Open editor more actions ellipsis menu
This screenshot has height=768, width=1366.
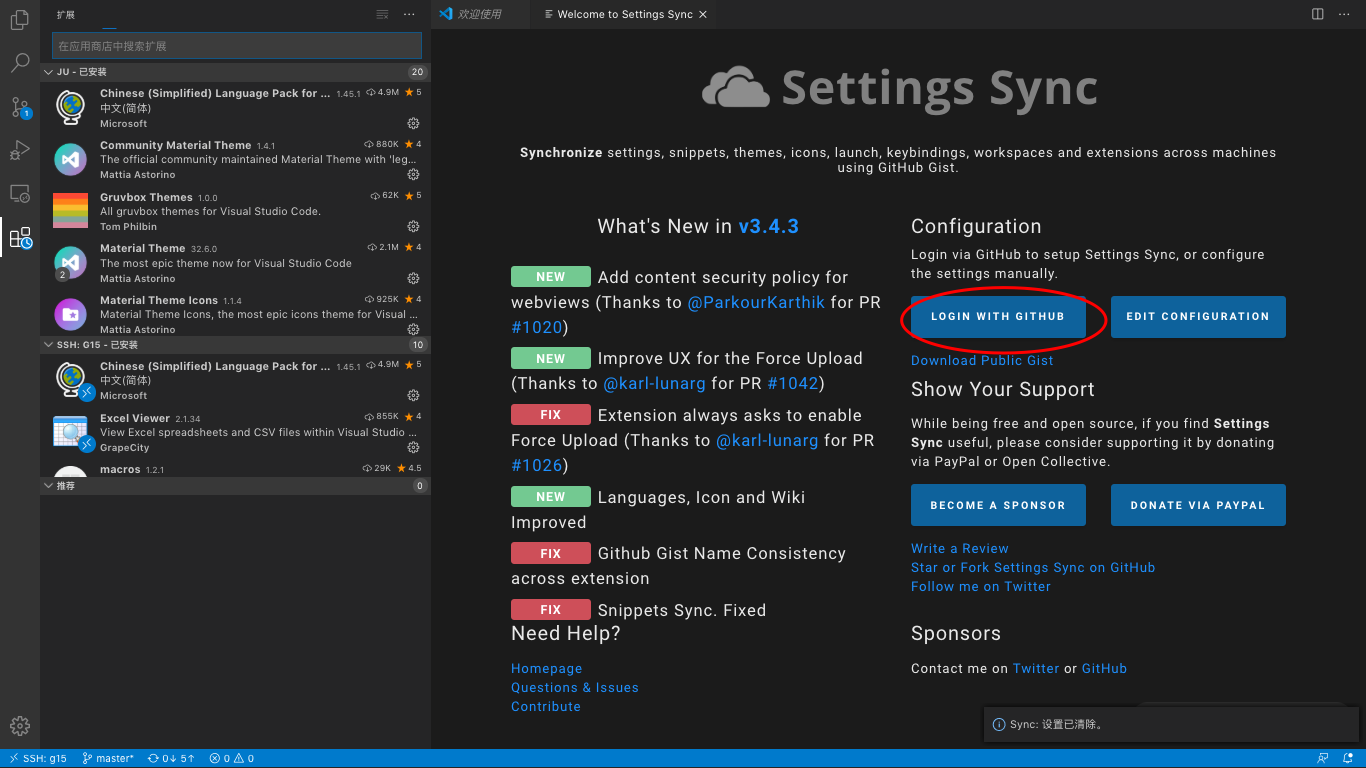tap(1343, 14)
